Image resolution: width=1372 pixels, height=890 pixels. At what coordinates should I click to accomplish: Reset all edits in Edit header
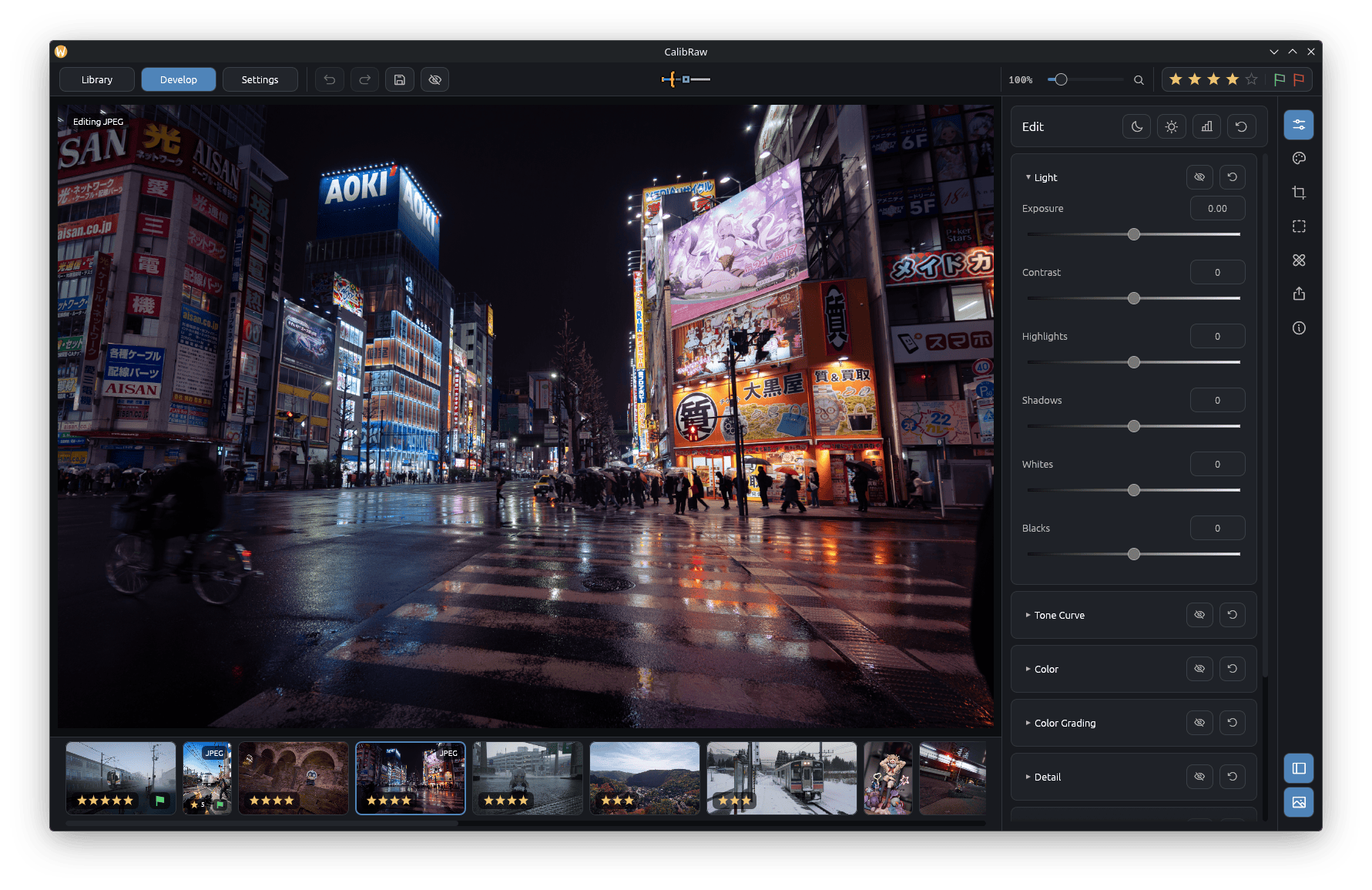(1242, 126)
